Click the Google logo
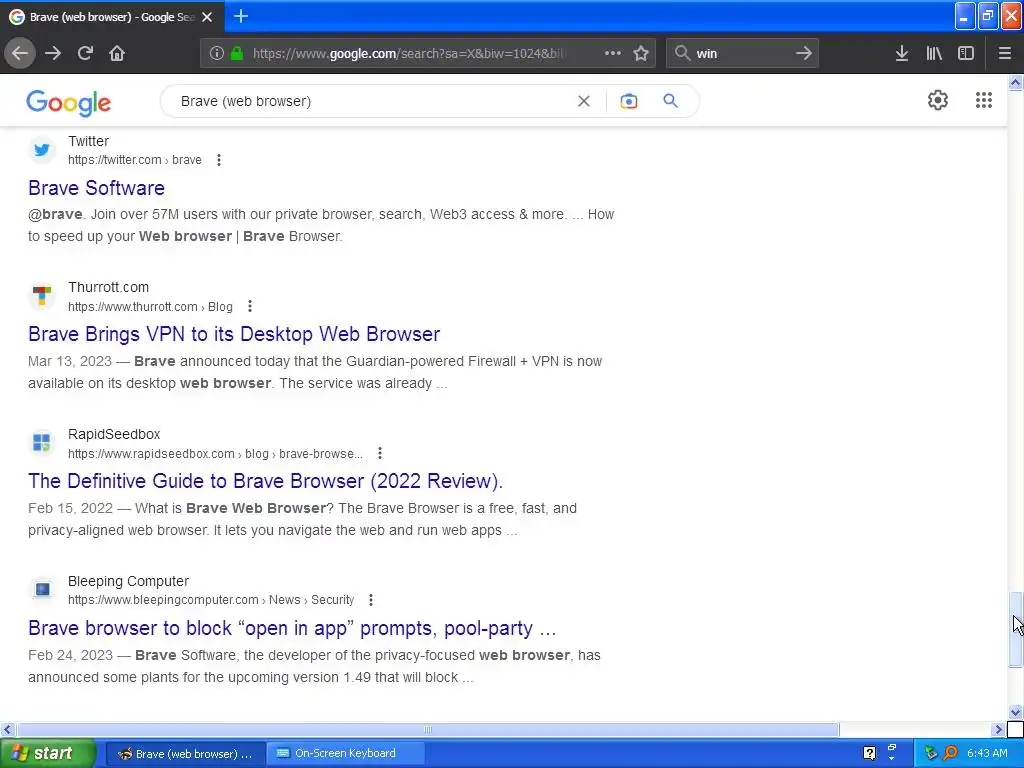Image resolution: width=1024 pixels, height=768 pixels. click(69, 103)
